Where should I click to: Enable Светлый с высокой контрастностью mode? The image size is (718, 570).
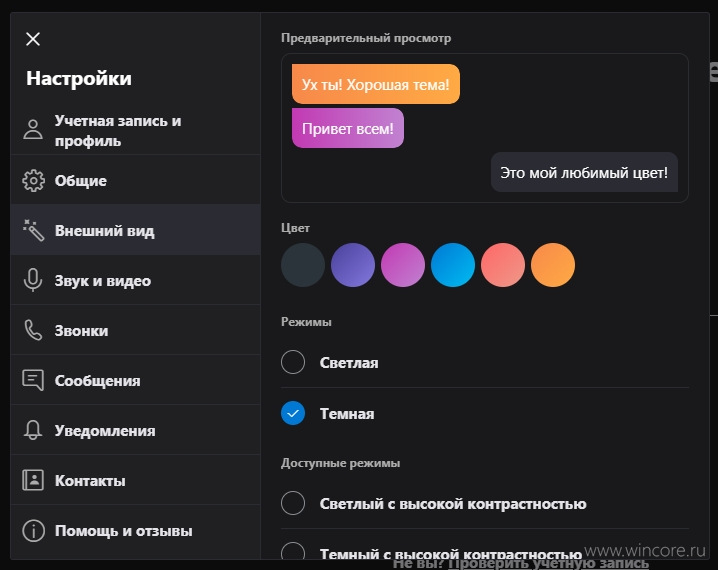pos(293,503)
